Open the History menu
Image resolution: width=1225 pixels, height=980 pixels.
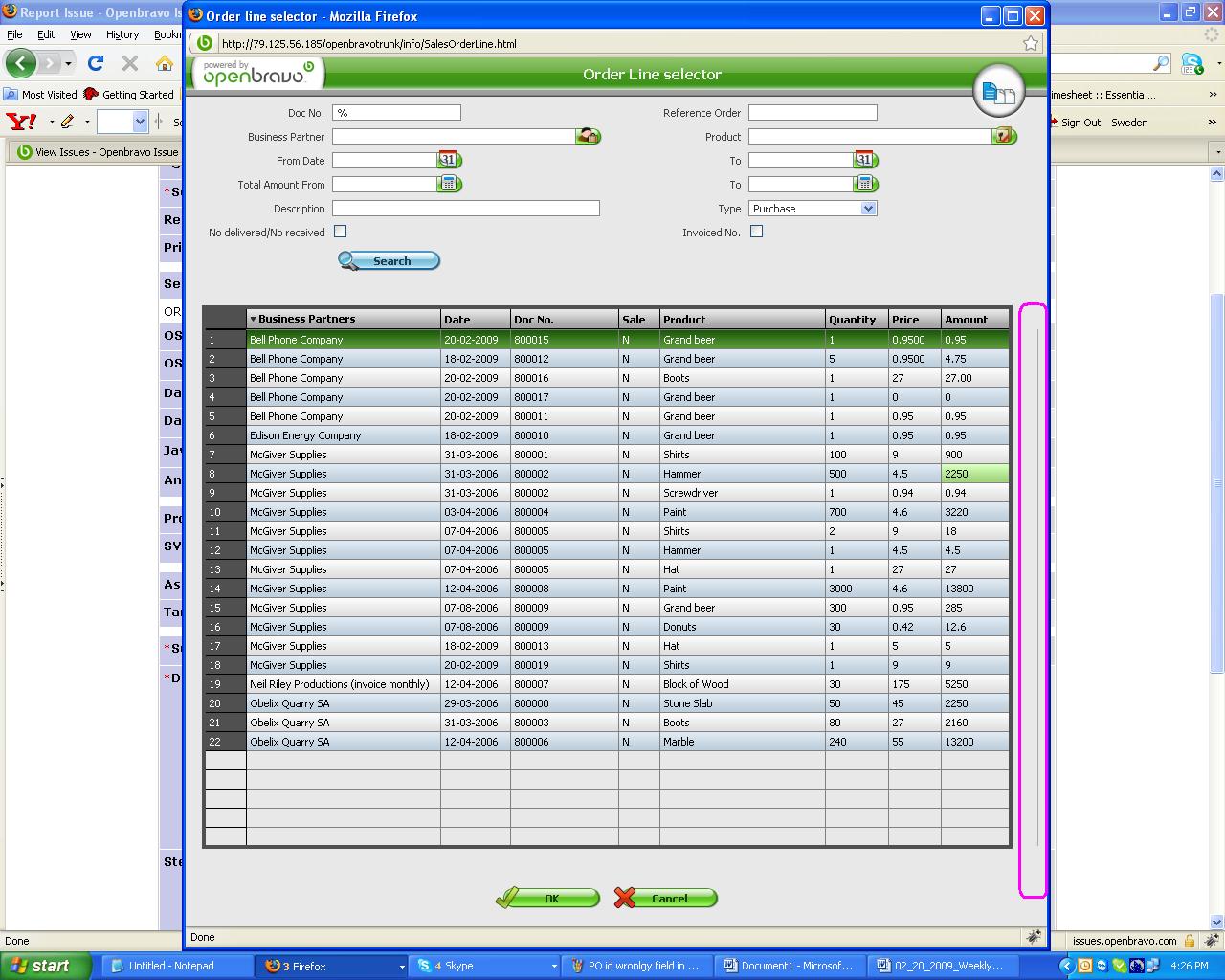pos(122,34)
